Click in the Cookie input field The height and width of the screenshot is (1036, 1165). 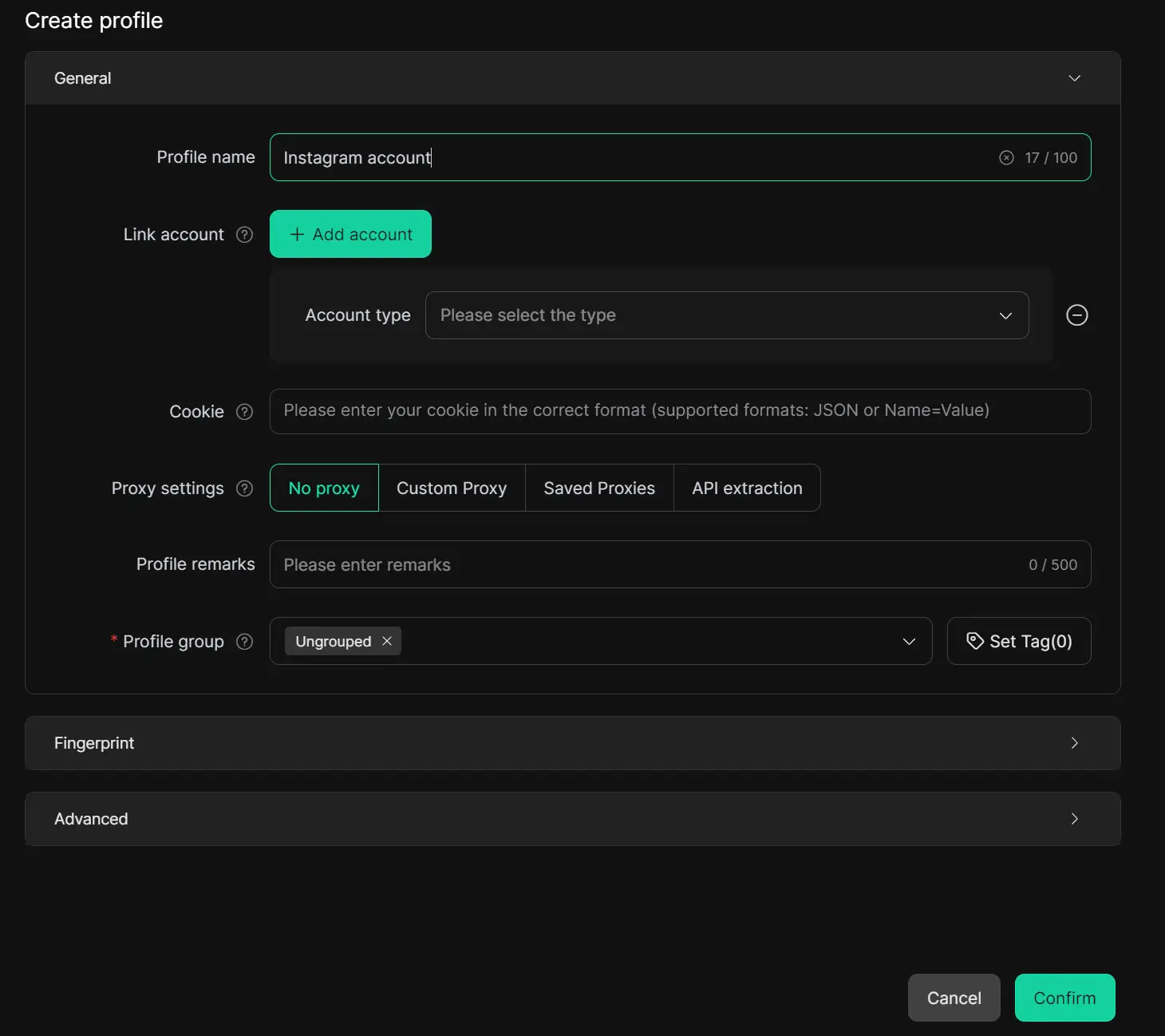tap(680, 411)
